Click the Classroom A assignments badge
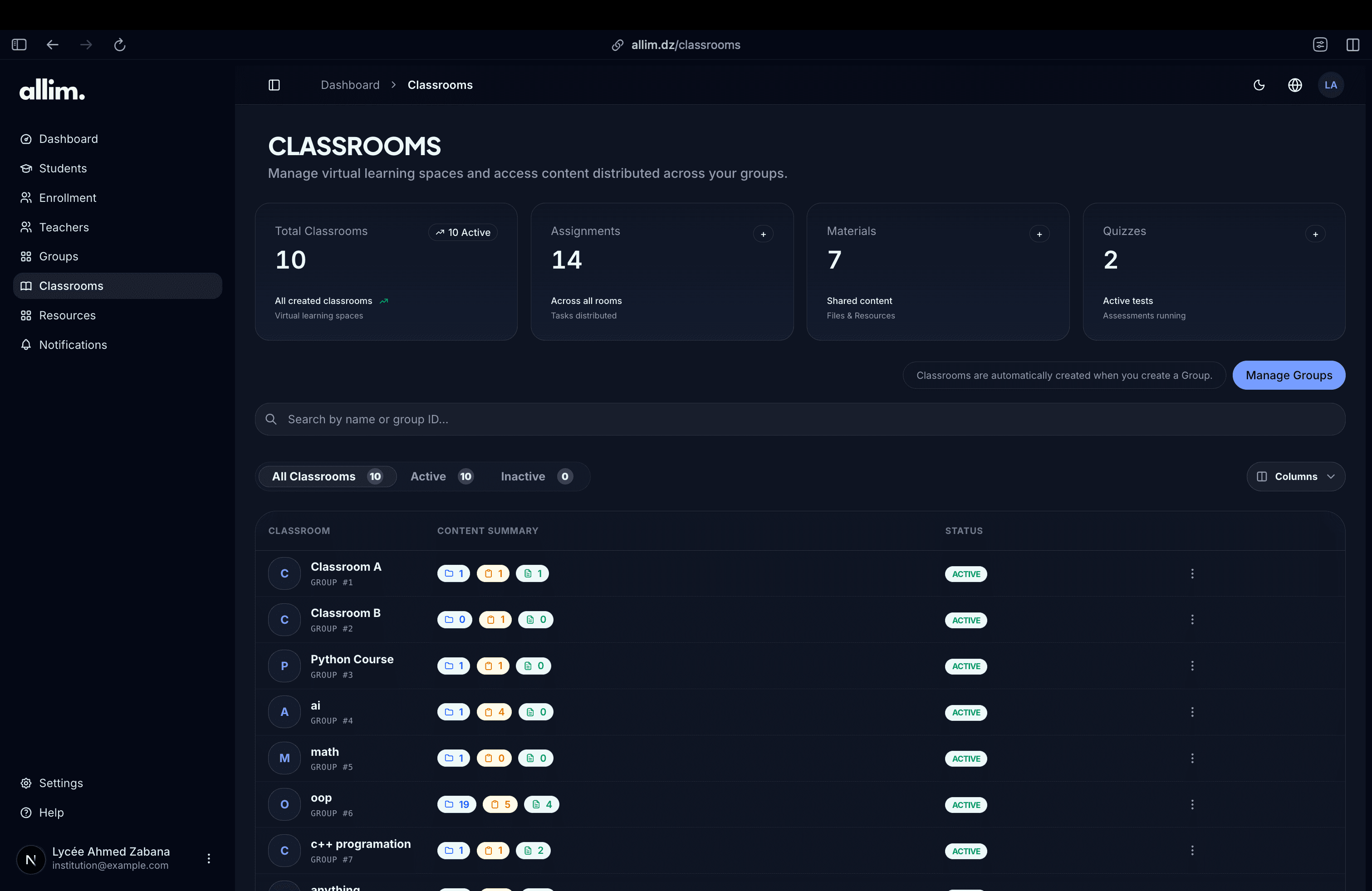 pos(493,573)
